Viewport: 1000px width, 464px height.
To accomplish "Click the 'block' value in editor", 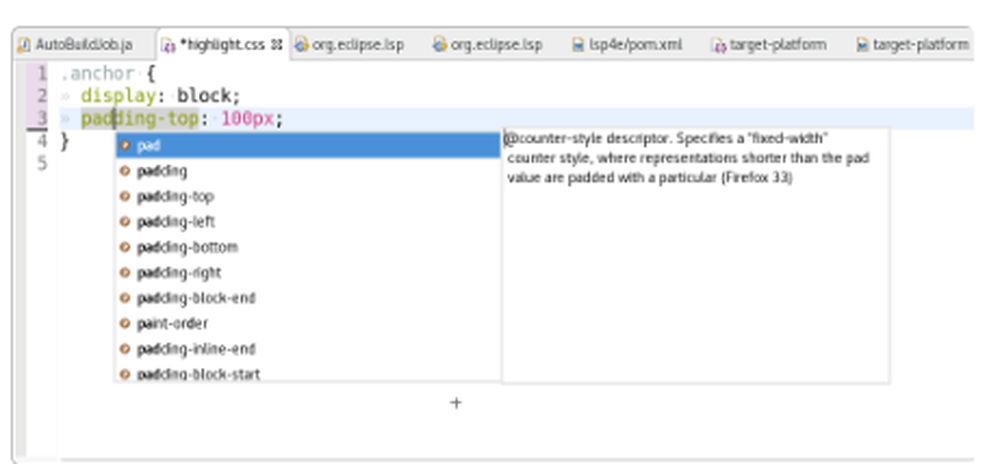I will click(203, 96).
